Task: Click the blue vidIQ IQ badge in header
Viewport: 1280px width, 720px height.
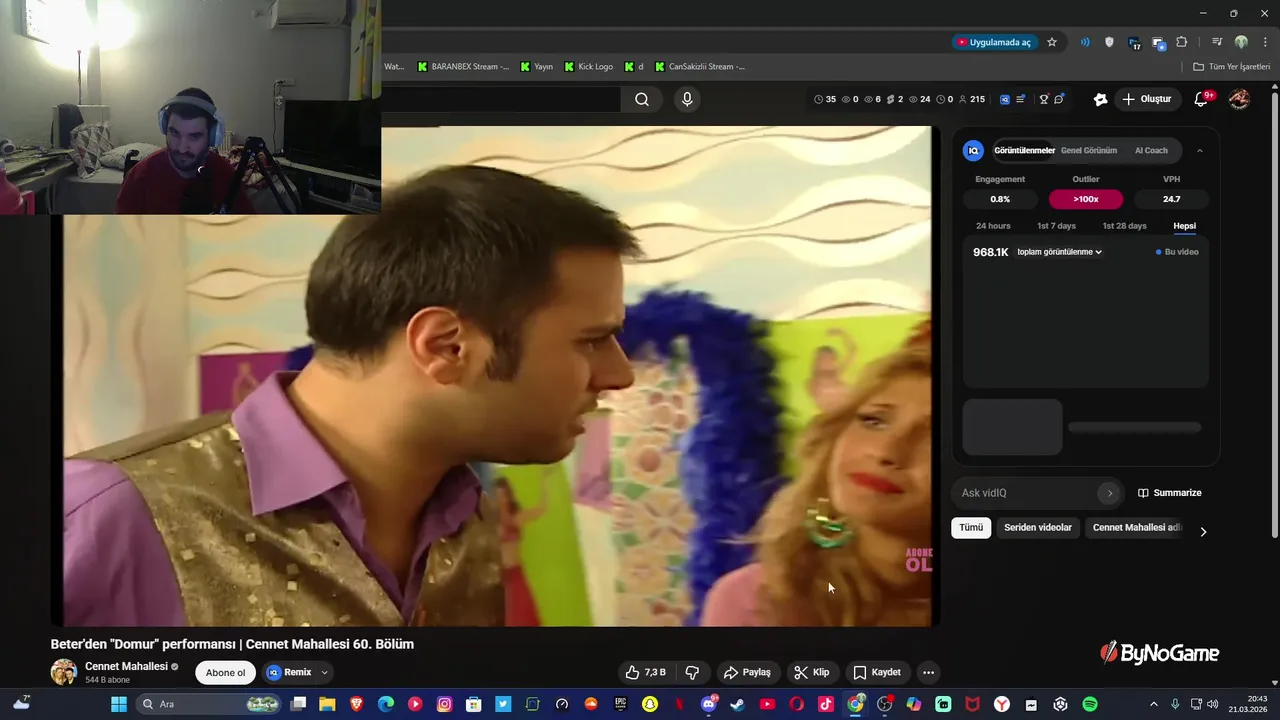Action: click(1005, 99)
